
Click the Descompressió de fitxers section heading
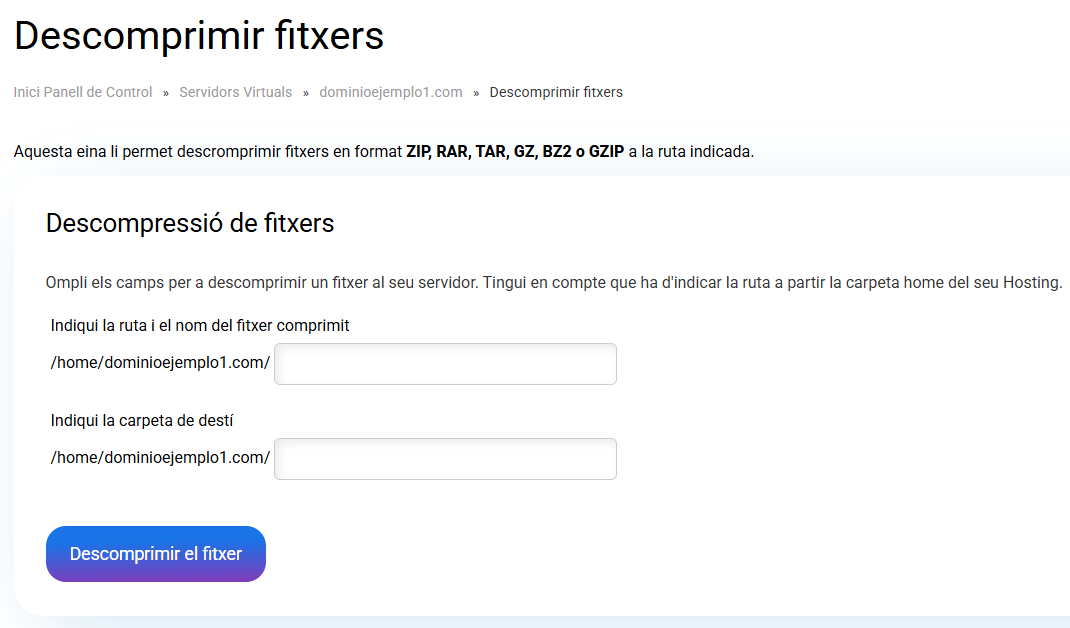click(x=190, y=223)
